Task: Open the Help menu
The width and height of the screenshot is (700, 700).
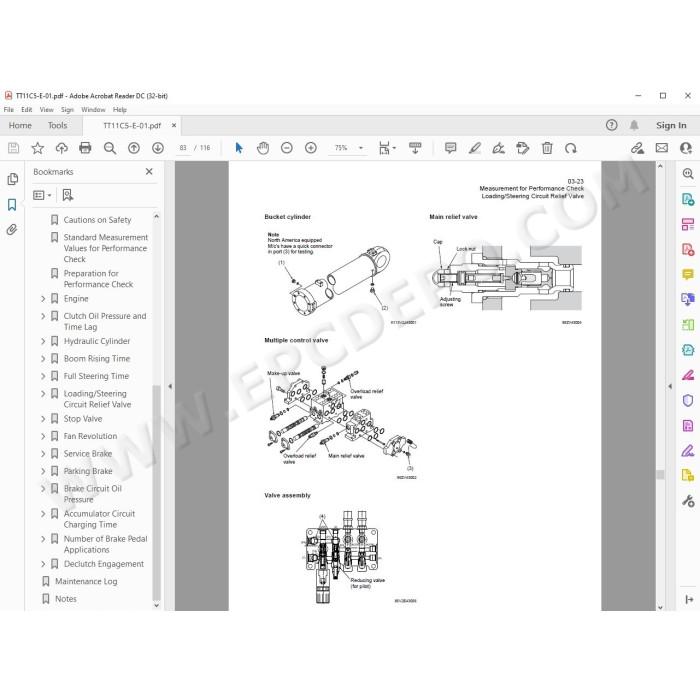Action: coord(120,109)
